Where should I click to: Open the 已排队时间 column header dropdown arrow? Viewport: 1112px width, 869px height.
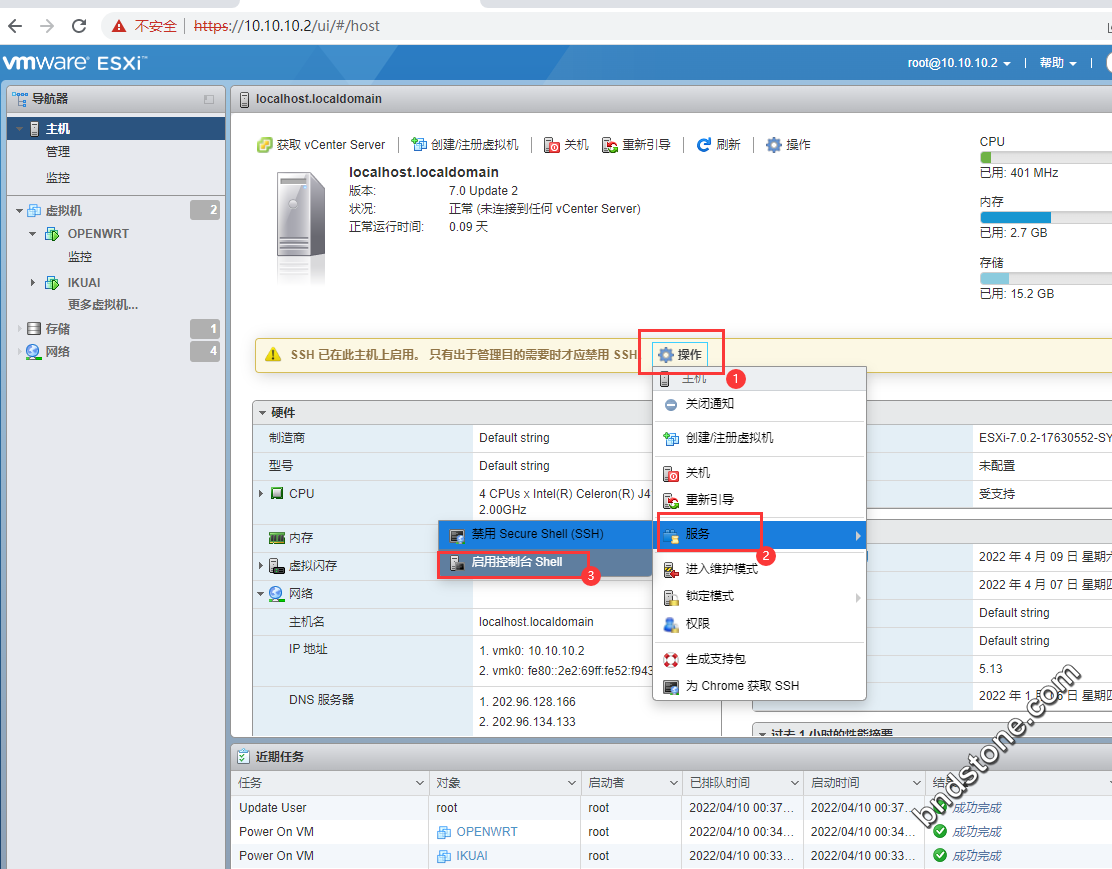795,783
